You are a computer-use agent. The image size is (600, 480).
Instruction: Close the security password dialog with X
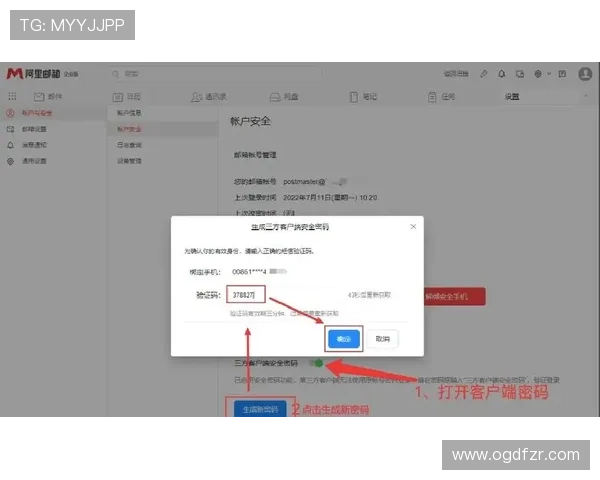pos(413,227)
